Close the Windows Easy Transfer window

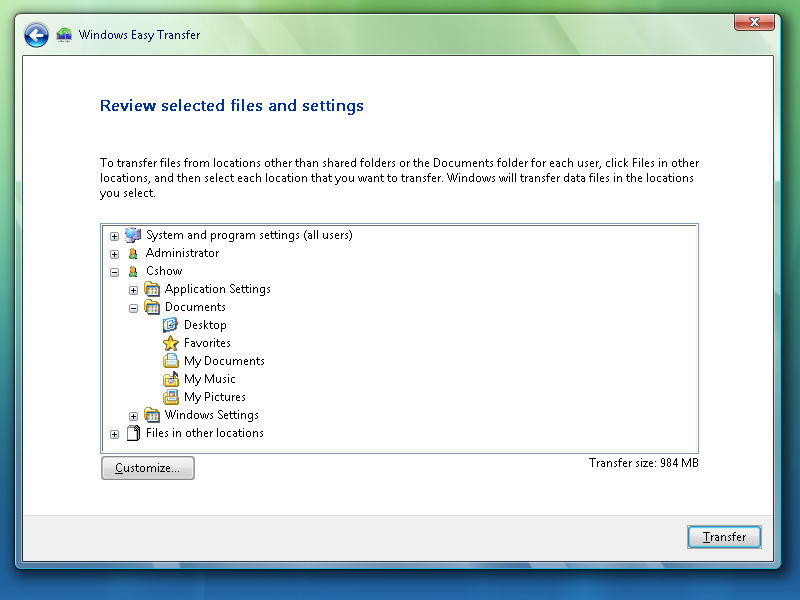click(754, 22)
